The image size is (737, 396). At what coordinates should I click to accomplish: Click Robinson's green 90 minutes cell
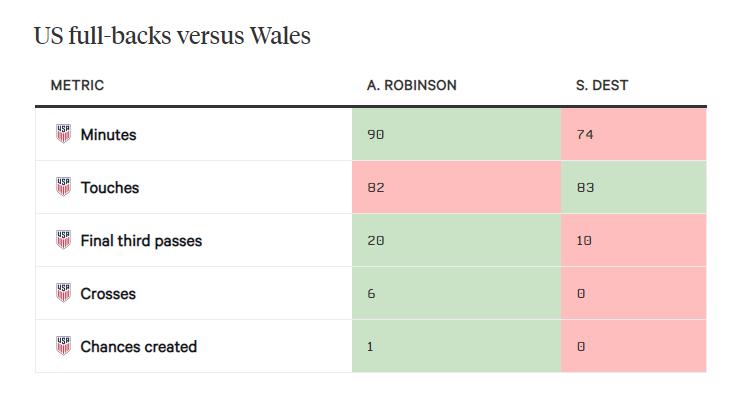[x=456, y=134]
